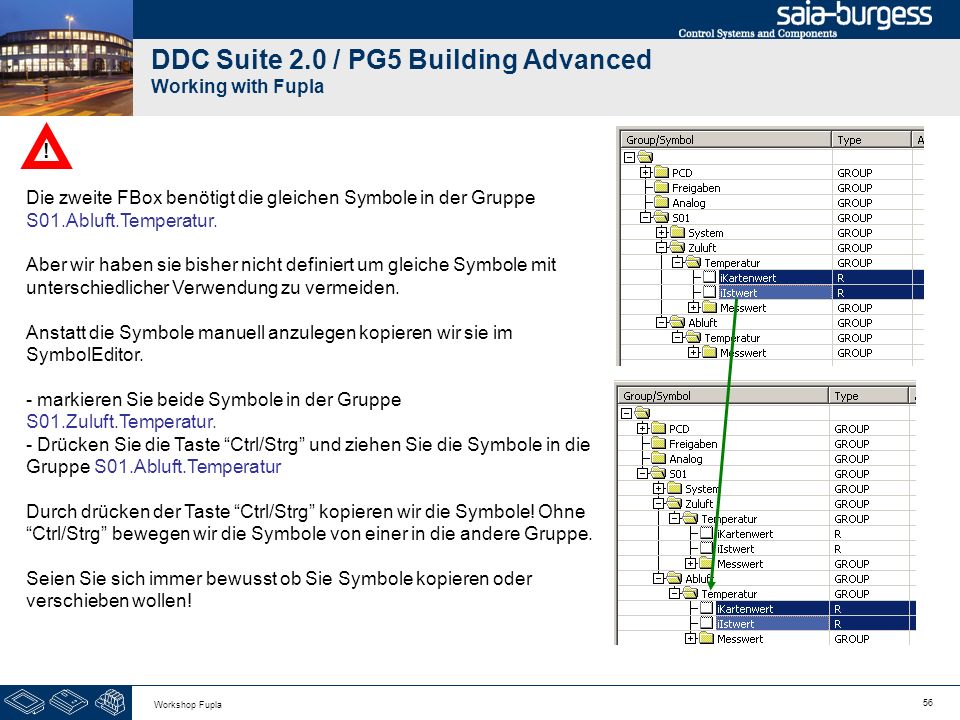Select iIstwert under Zuluft in the lower tree
960x720 pixels.
coord(735,549)
